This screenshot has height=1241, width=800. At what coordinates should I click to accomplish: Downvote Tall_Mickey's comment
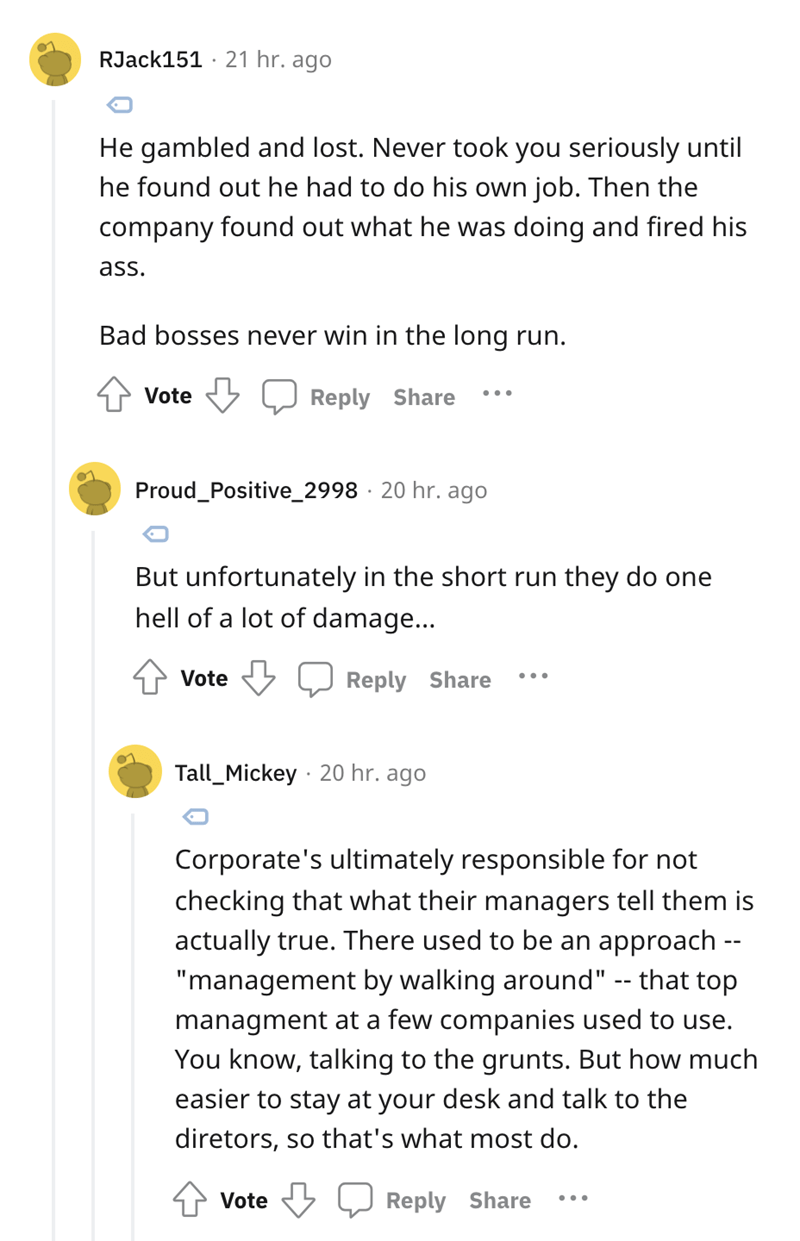[299, 1200]
